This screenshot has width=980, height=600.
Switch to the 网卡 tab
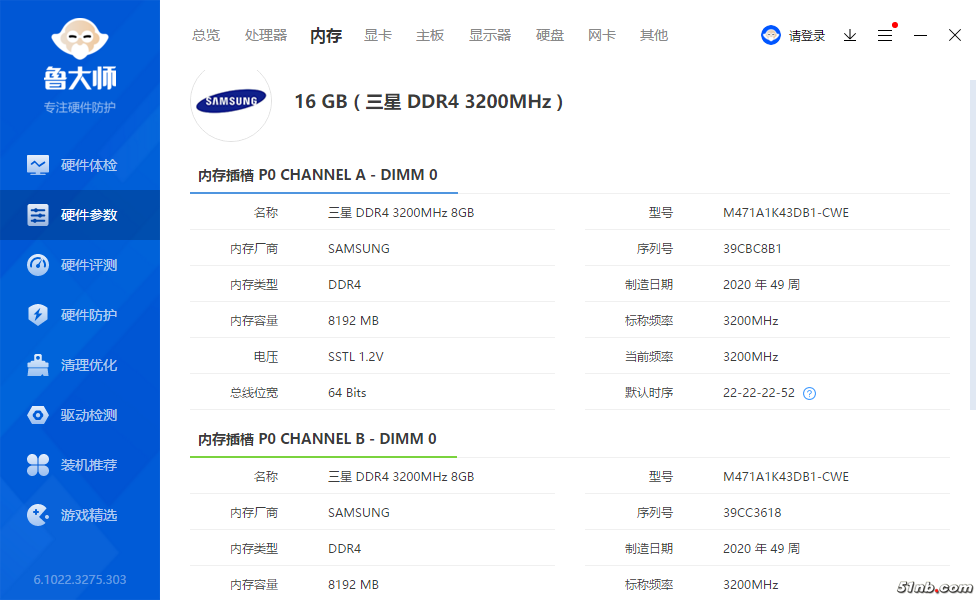point(602,36)
